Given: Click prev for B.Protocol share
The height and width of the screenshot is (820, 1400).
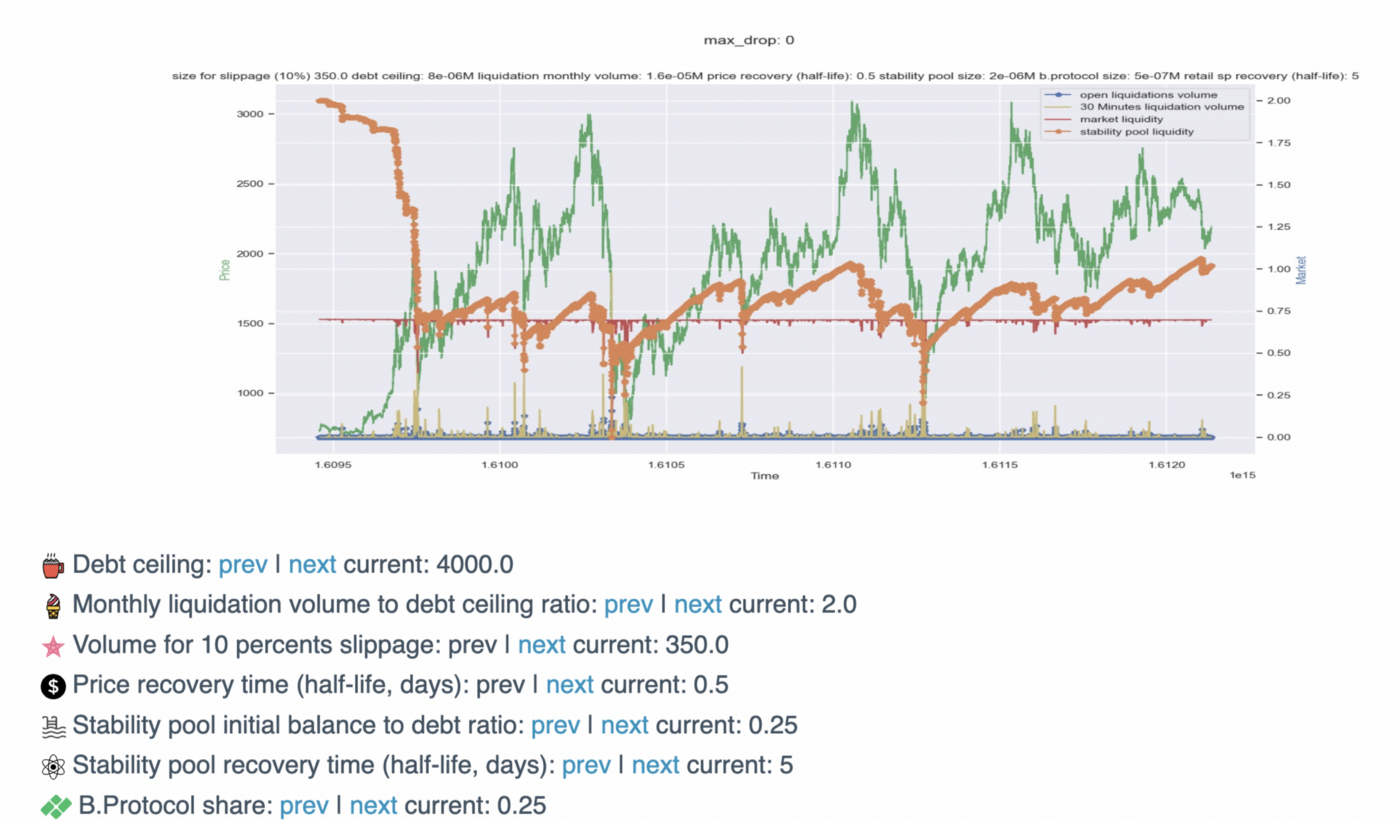Looking at the screenshot, I should 305,804.
